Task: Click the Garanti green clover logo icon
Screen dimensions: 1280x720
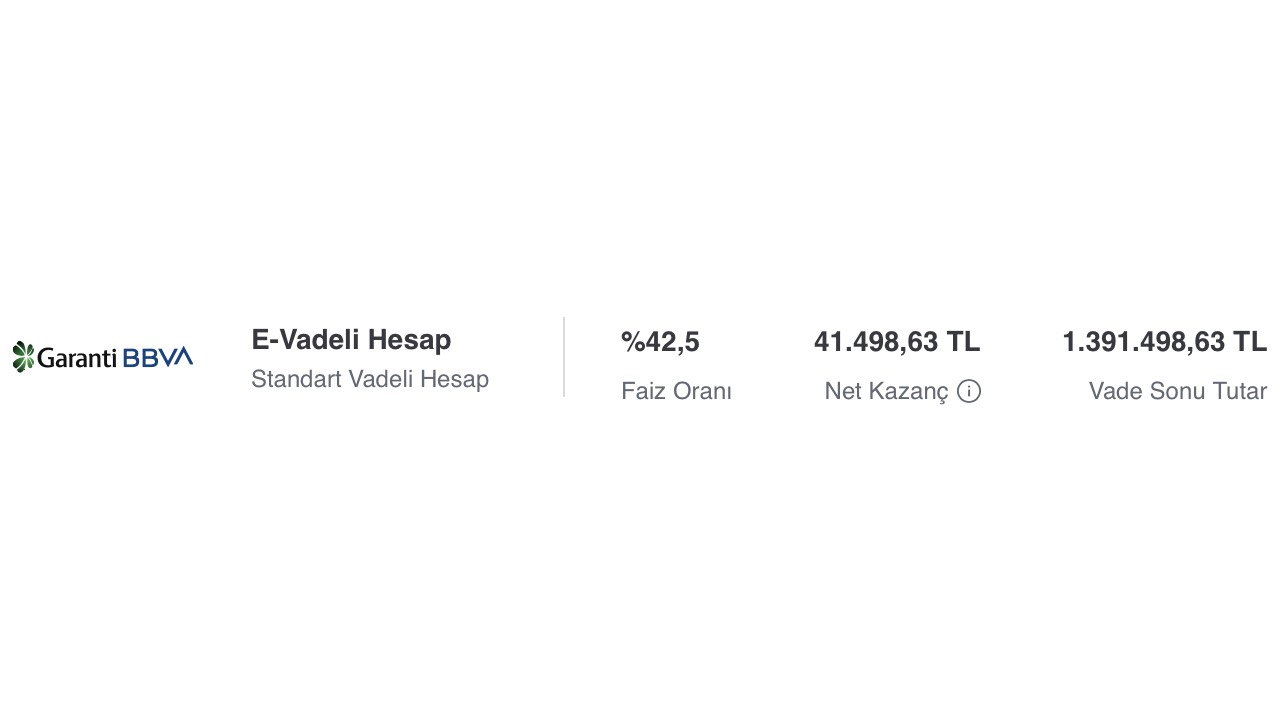Action: click(x=23, y=357)
